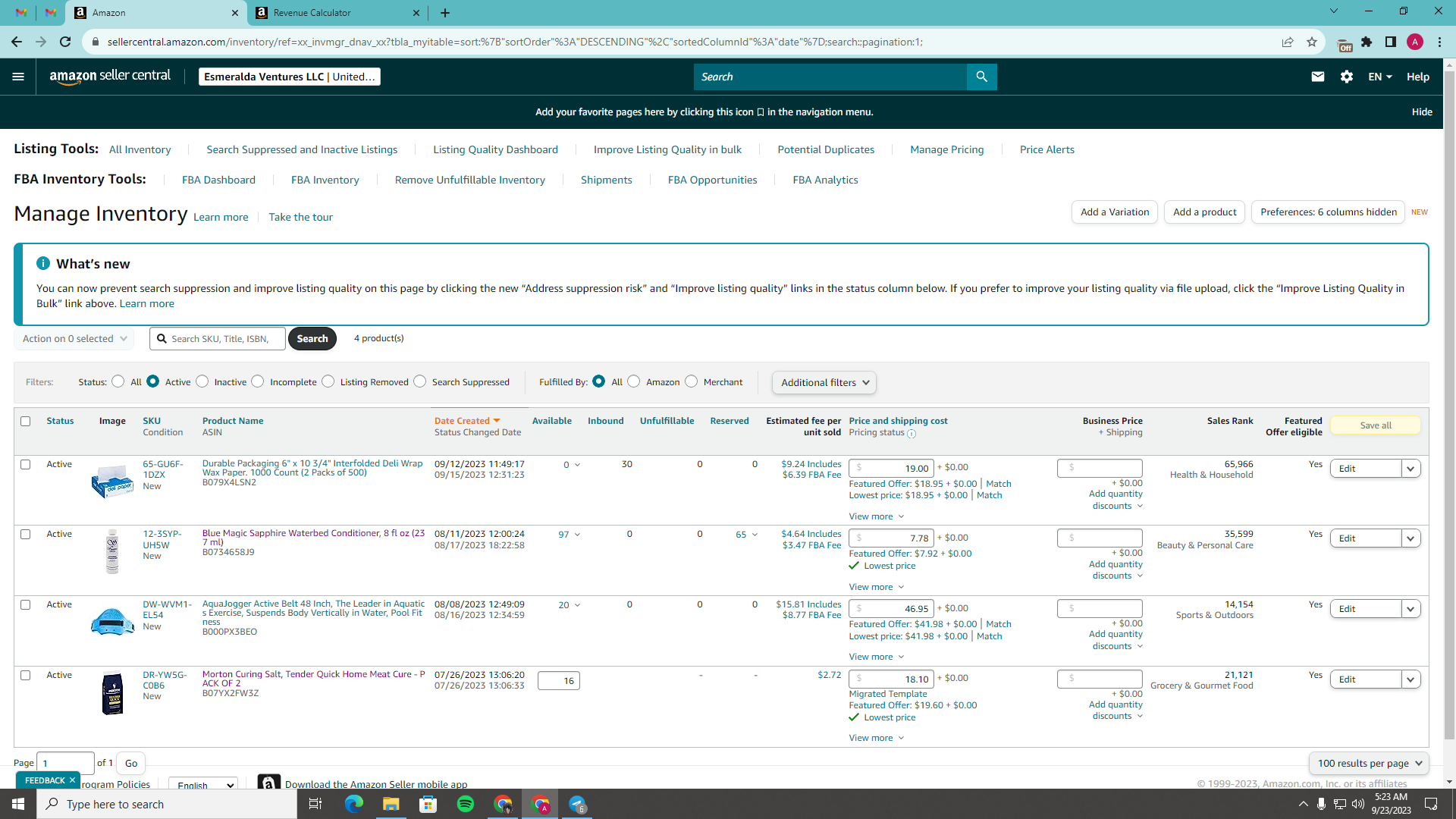Screen dimensions: 1456x819
Task: Open the EN language dropdown
Action: [x=1380, y=77]
